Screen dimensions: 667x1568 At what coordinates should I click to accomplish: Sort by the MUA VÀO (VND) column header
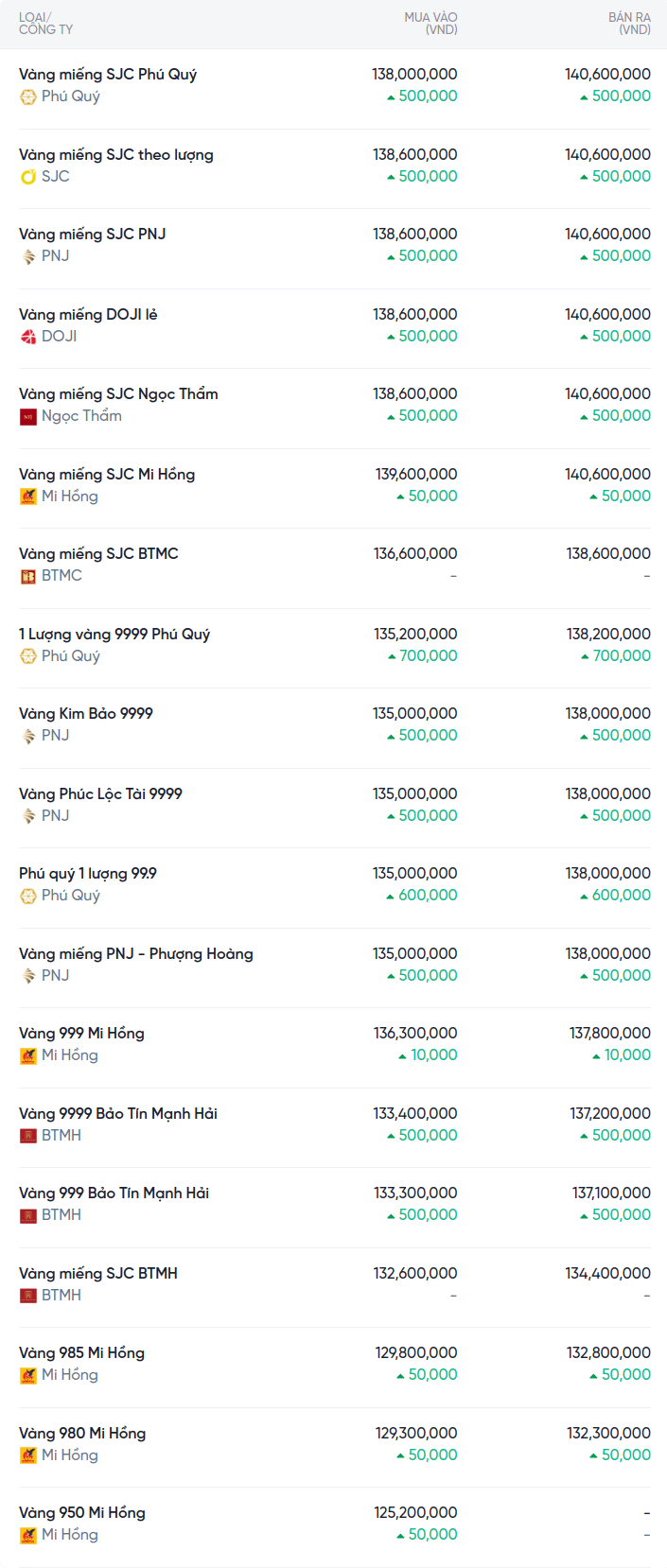coord(430,24)
